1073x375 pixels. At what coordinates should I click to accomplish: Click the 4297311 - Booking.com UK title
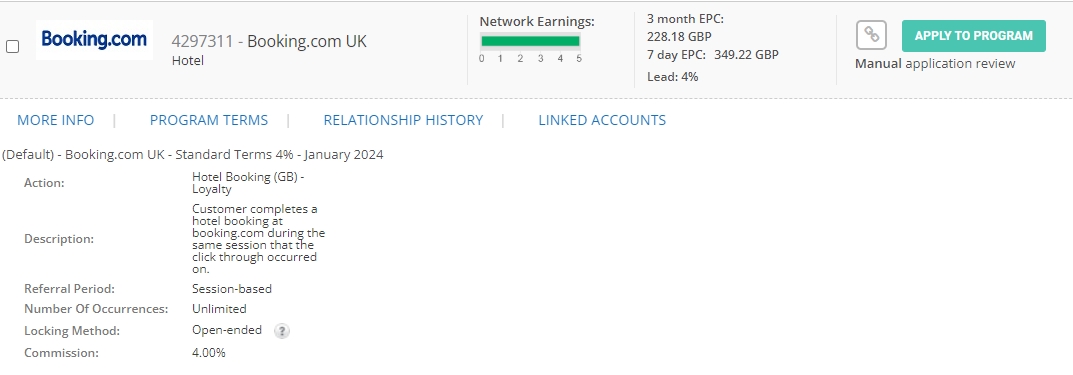pos(269,41)
